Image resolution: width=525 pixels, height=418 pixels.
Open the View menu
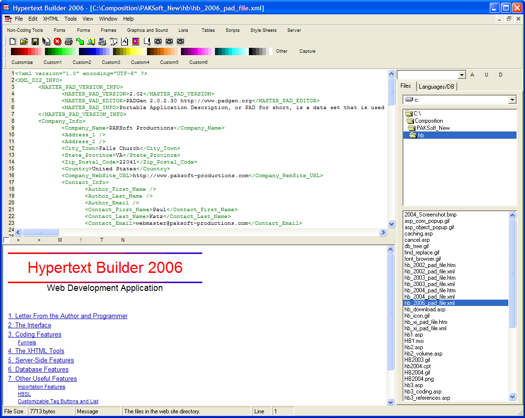click(88, 19)
